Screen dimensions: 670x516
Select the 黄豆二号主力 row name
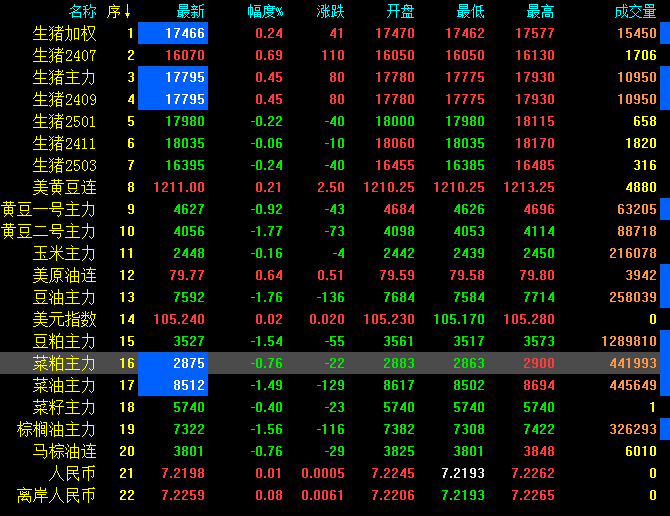(48, 231)
